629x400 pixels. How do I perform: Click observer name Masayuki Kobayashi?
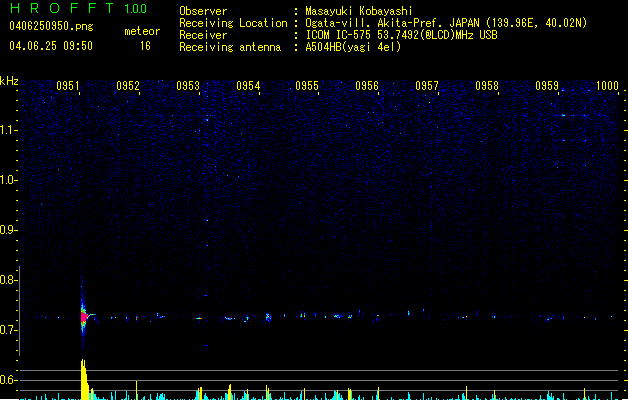point(359,11)
